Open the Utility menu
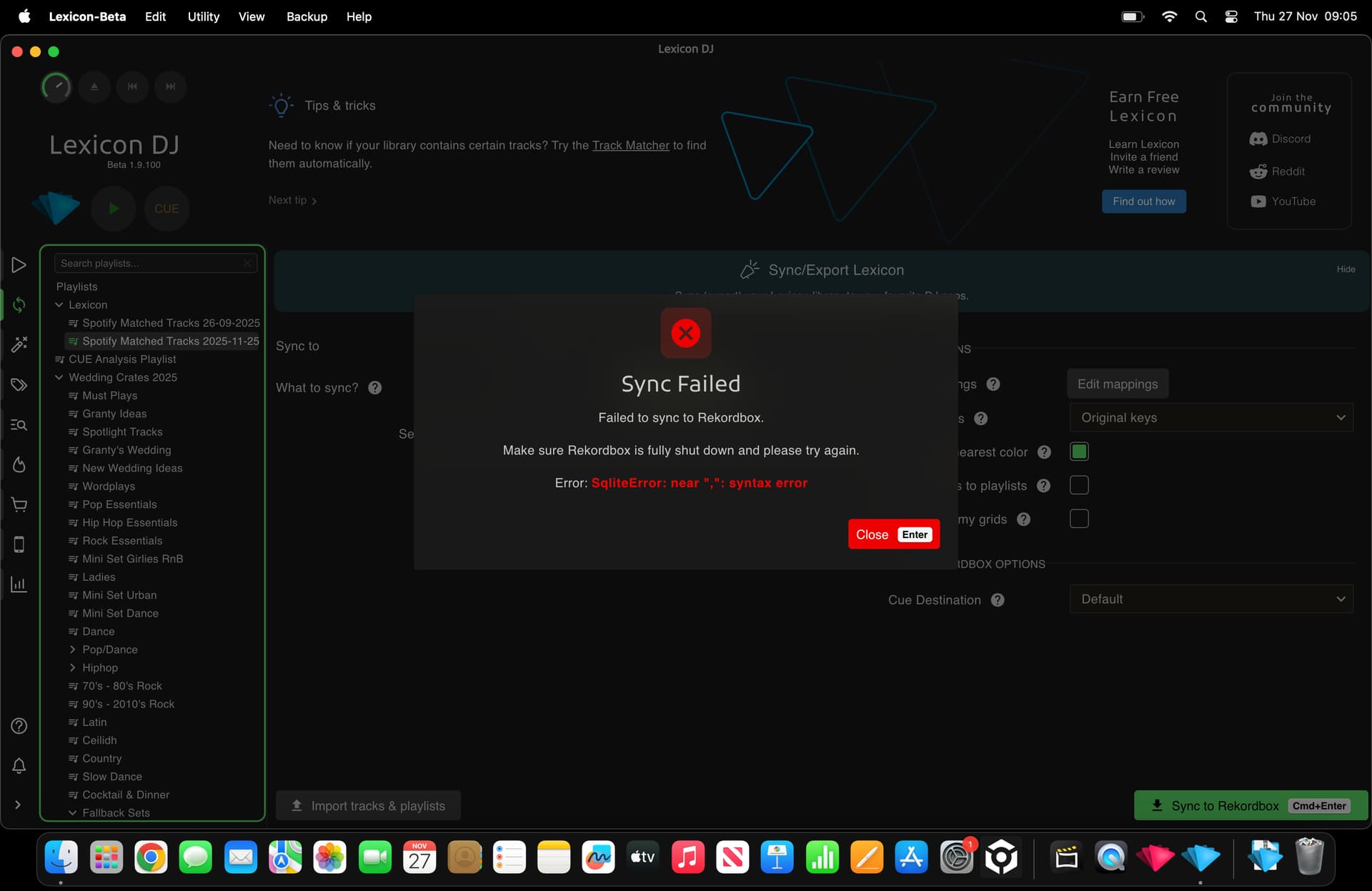The width and height of the screenshot is (1372, 891). pyautogui.click(x=203, y=16)
